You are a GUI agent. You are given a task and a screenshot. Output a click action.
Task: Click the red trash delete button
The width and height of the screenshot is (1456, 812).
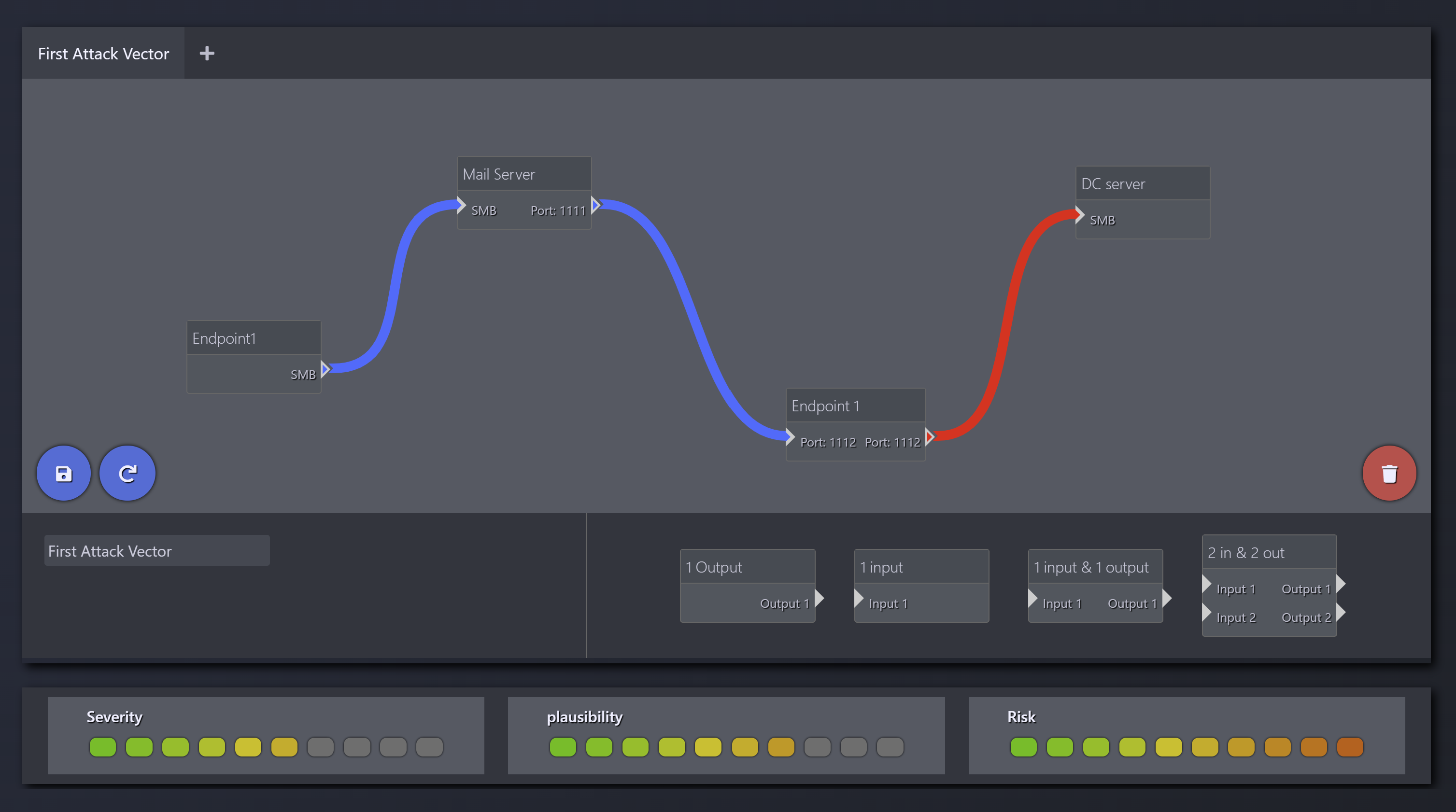click(1389, 473)
